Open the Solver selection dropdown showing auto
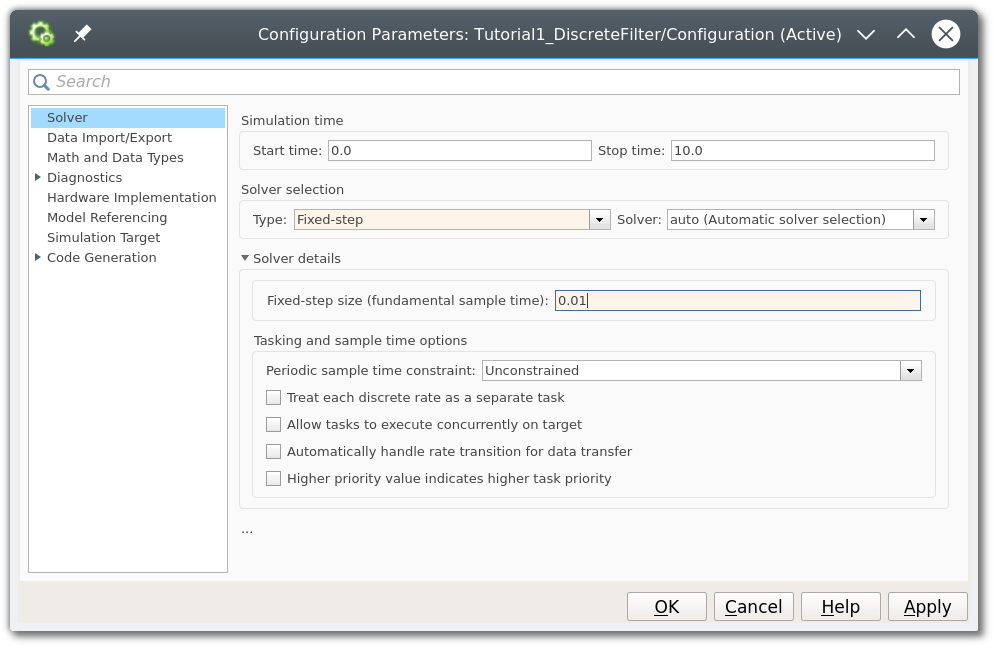The height and width of the screenshot is (647, 994). [923, 219]
